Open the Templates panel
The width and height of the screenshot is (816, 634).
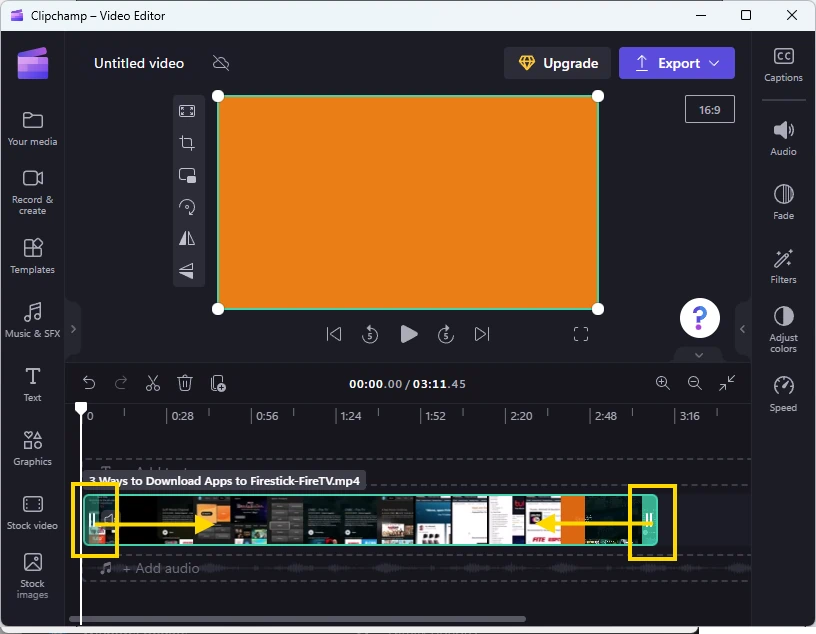[32, 256]
